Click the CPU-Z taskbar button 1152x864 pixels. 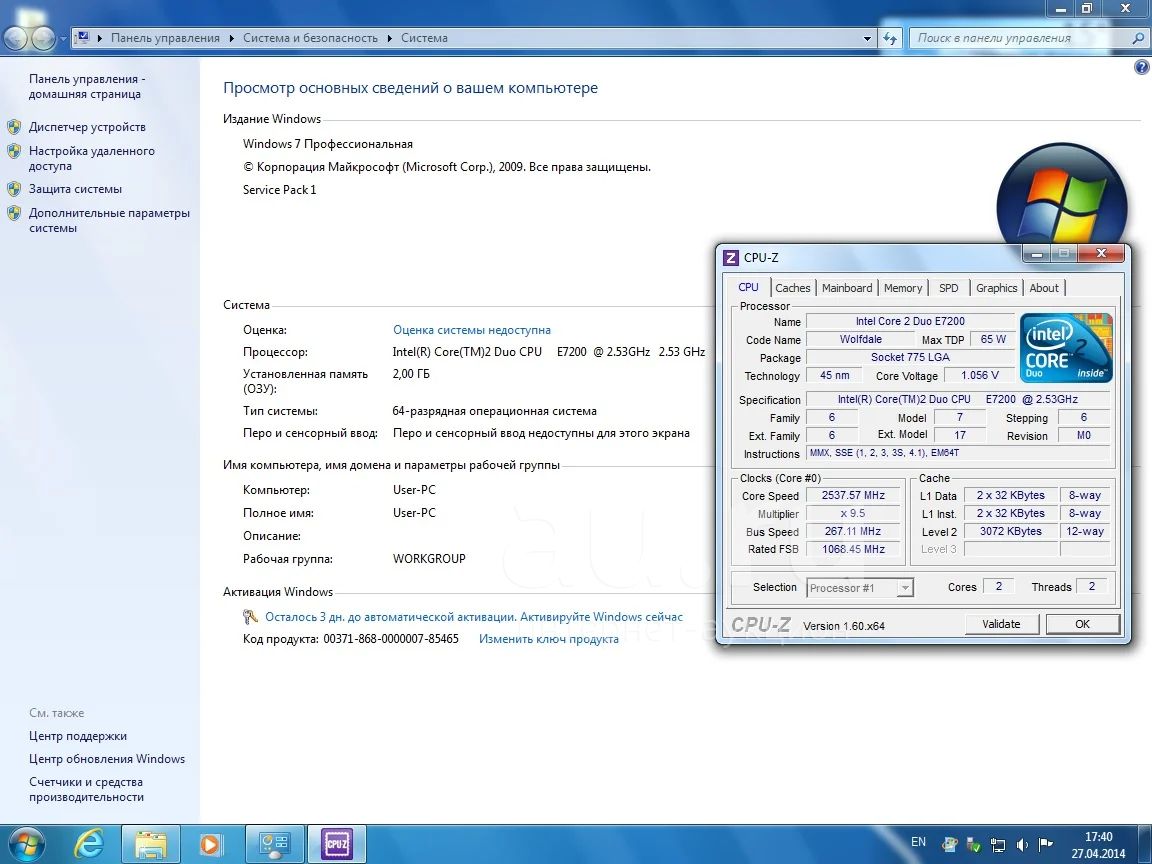click(x=336, y=844)
